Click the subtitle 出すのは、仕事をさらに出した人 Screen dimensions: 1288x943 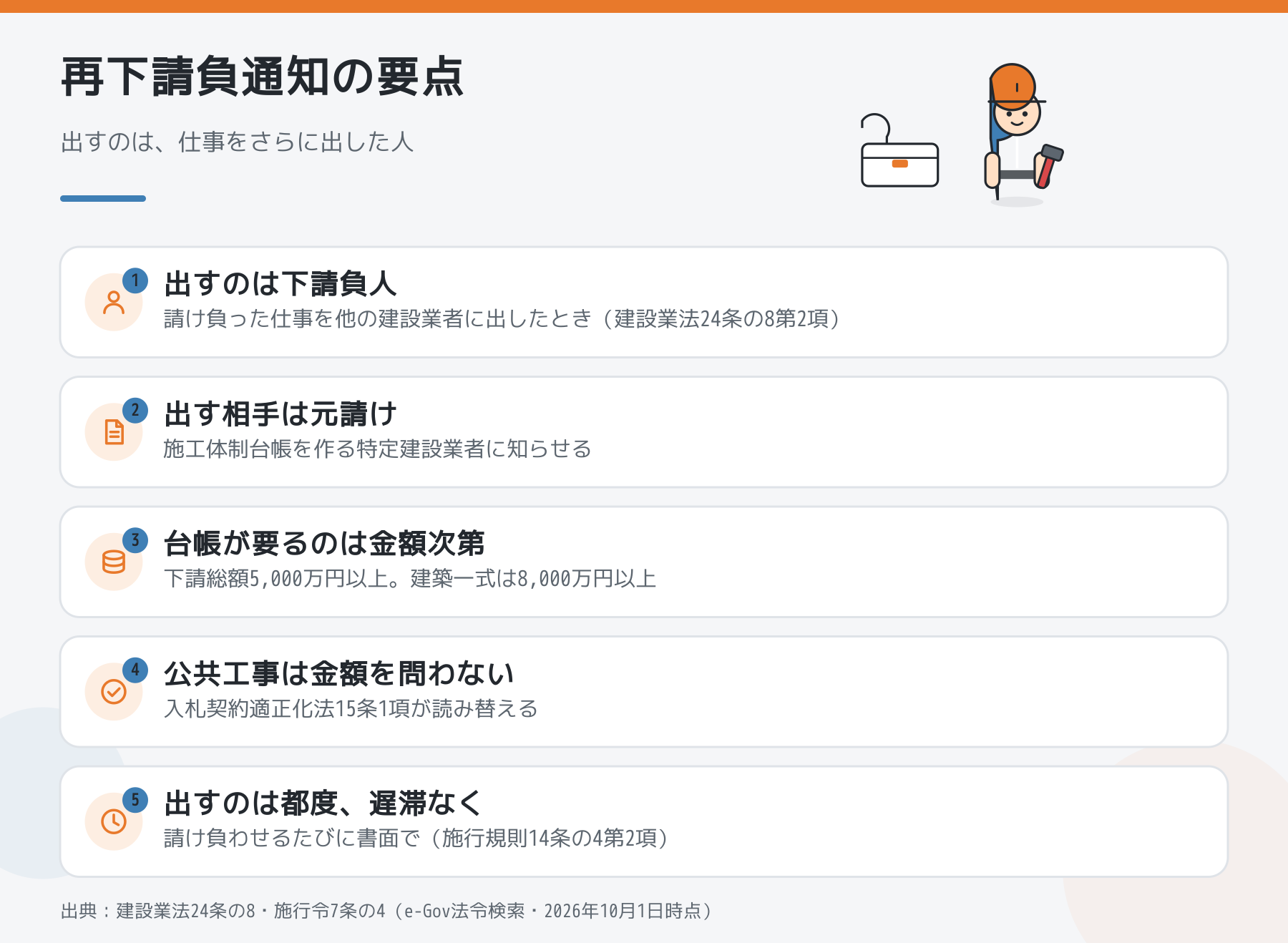click(x=238, y=142)
